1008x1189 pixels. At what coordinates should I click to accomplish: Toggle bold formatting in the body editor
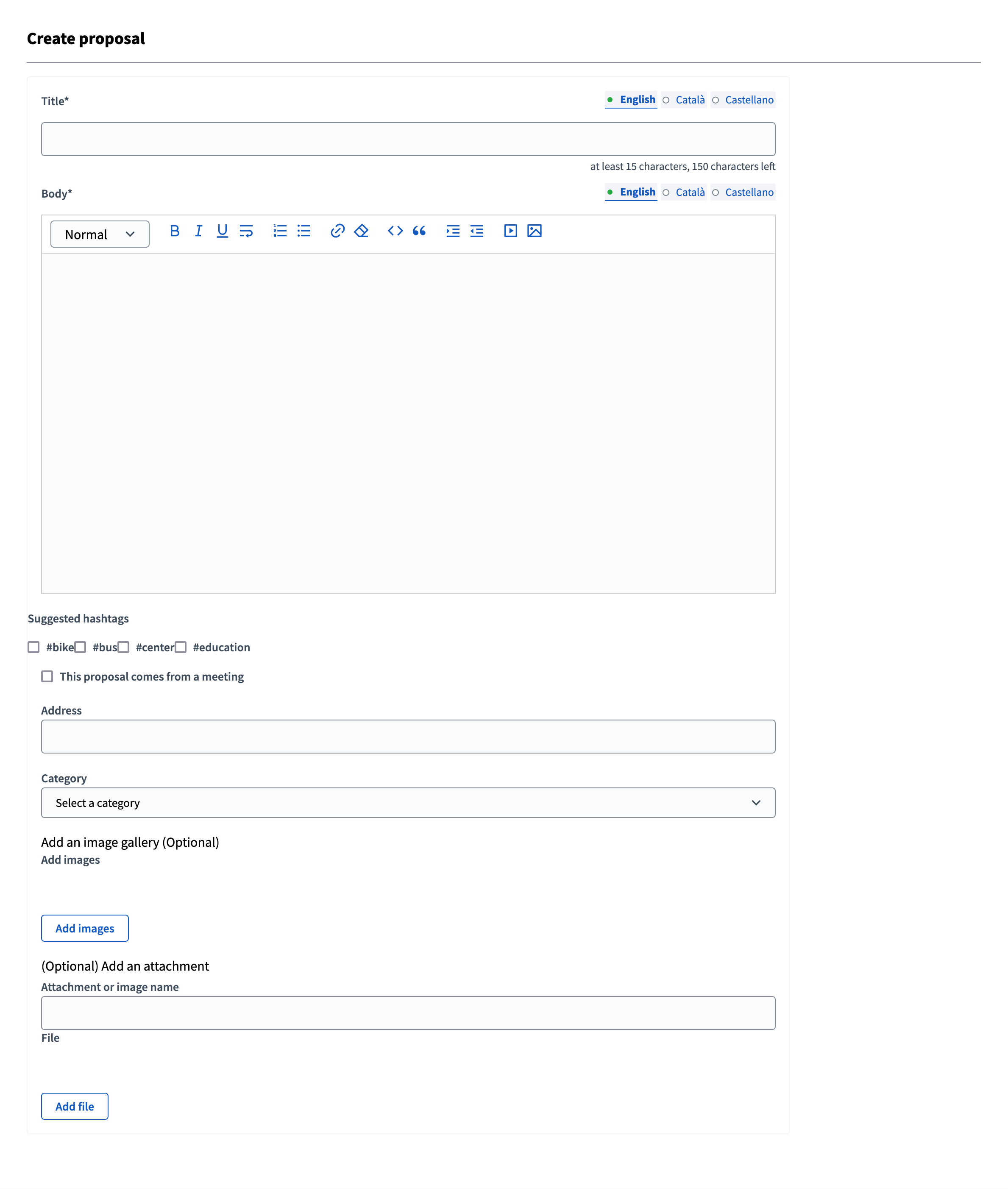click(174, 232)
